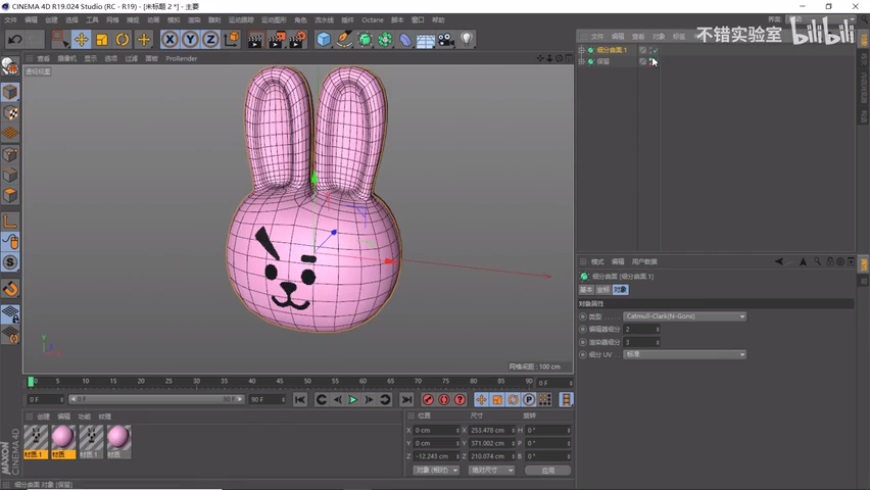Add a Light object

tap(467, 39)
